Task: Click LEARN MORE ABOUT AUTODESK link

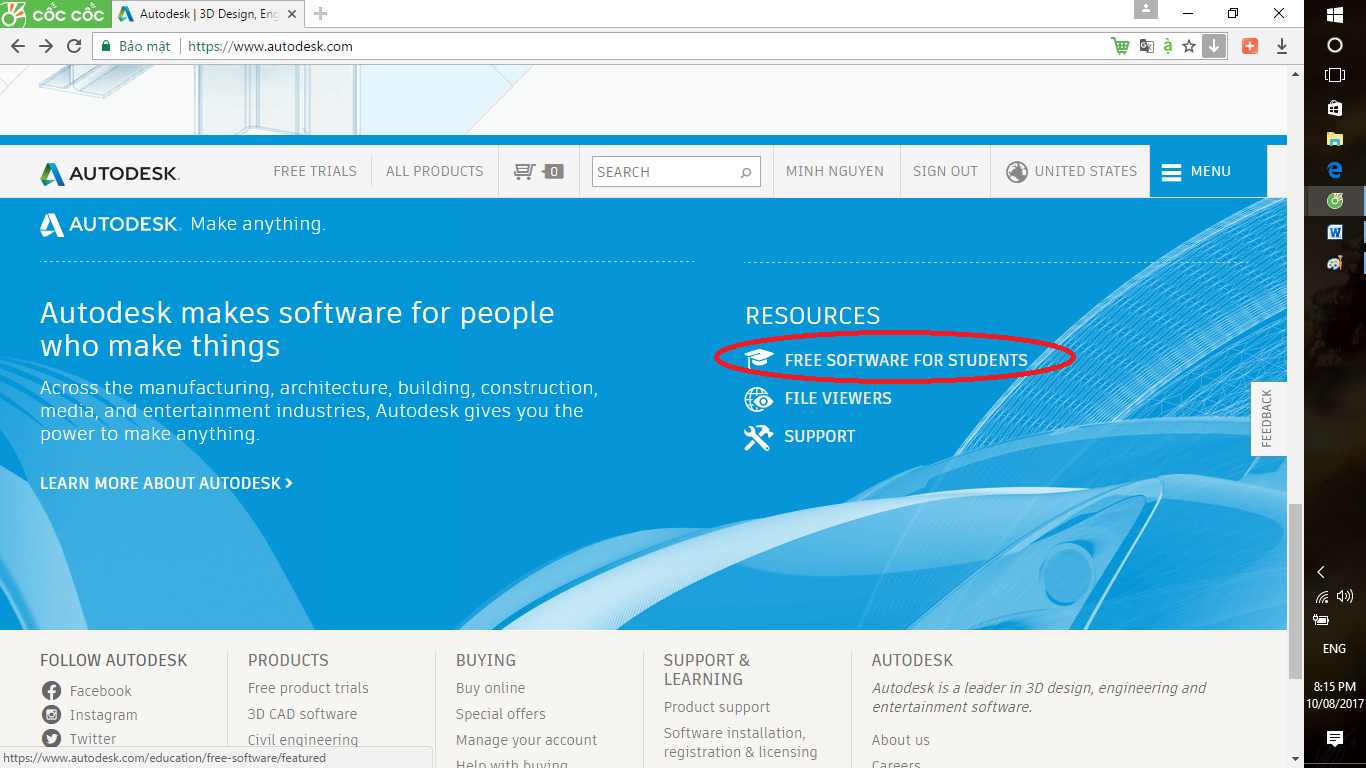Action: 166,483
